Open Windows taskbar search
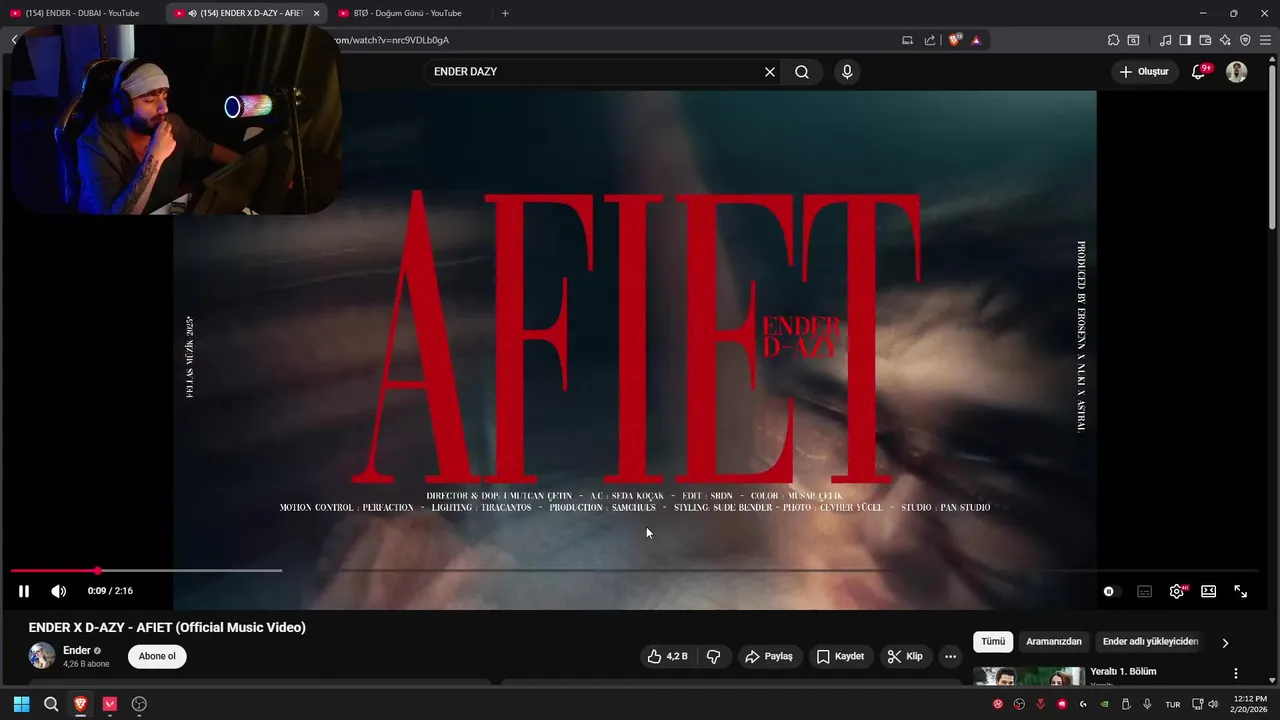This screenshot has height=720, width=1280. click(51, 704)
